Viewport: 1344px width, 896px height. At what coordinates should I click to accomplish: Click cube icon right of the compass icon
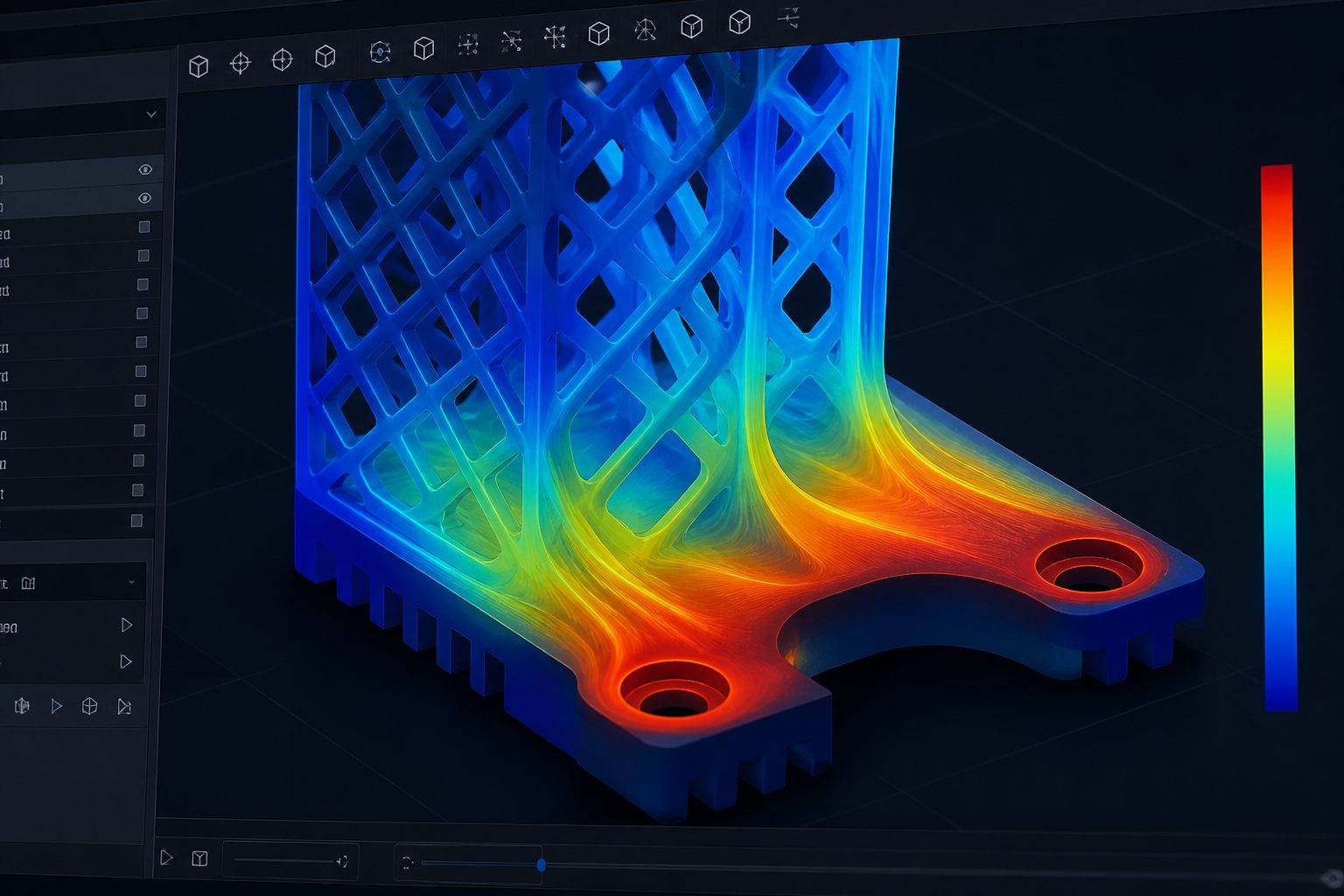tap(691, 26)
